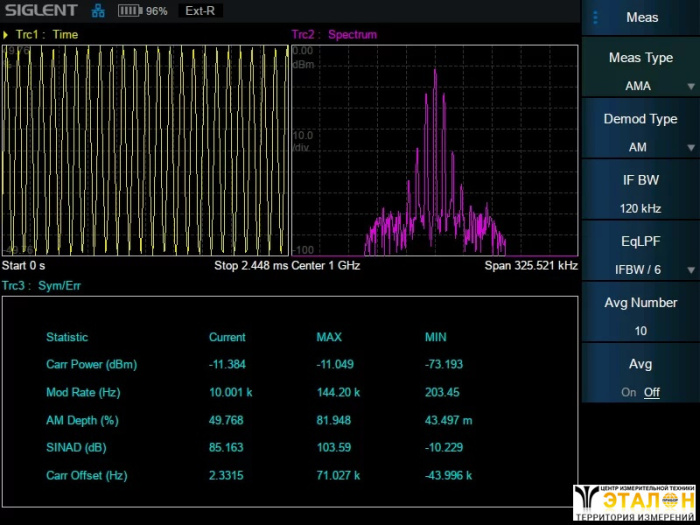This screenshot has width=700, height=525.
Task: Select the Trc2 Spectrum trace label
Action: click(334, 34)
